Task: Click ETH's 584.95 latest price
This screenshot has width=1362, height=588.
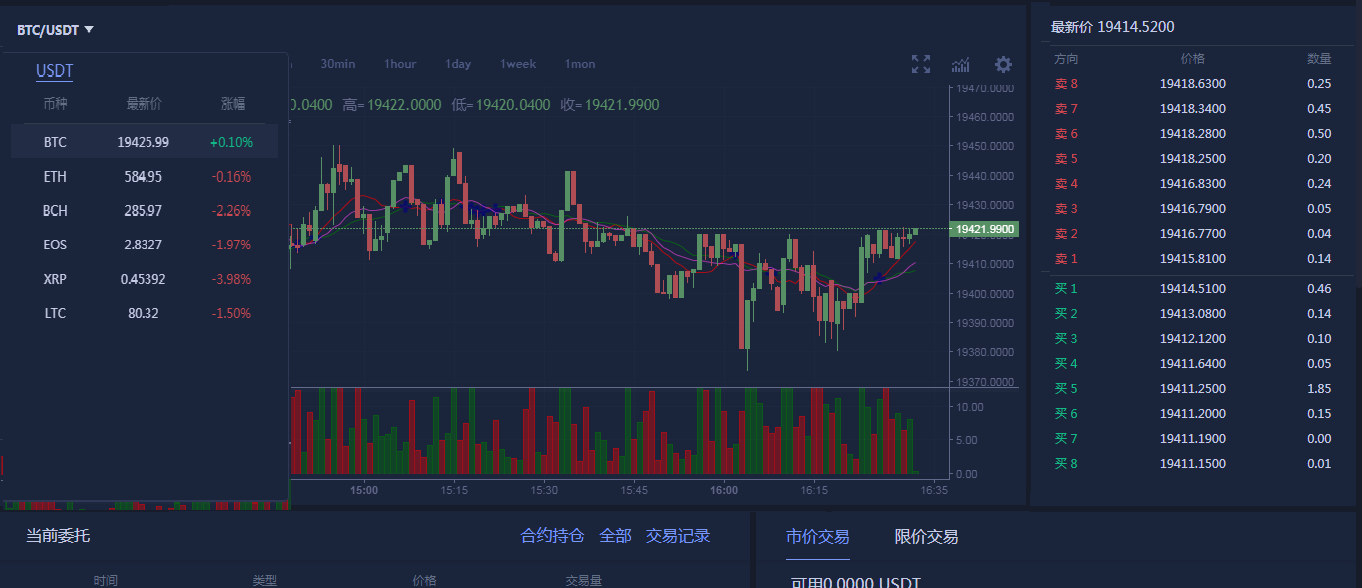Action: point(143,176)
